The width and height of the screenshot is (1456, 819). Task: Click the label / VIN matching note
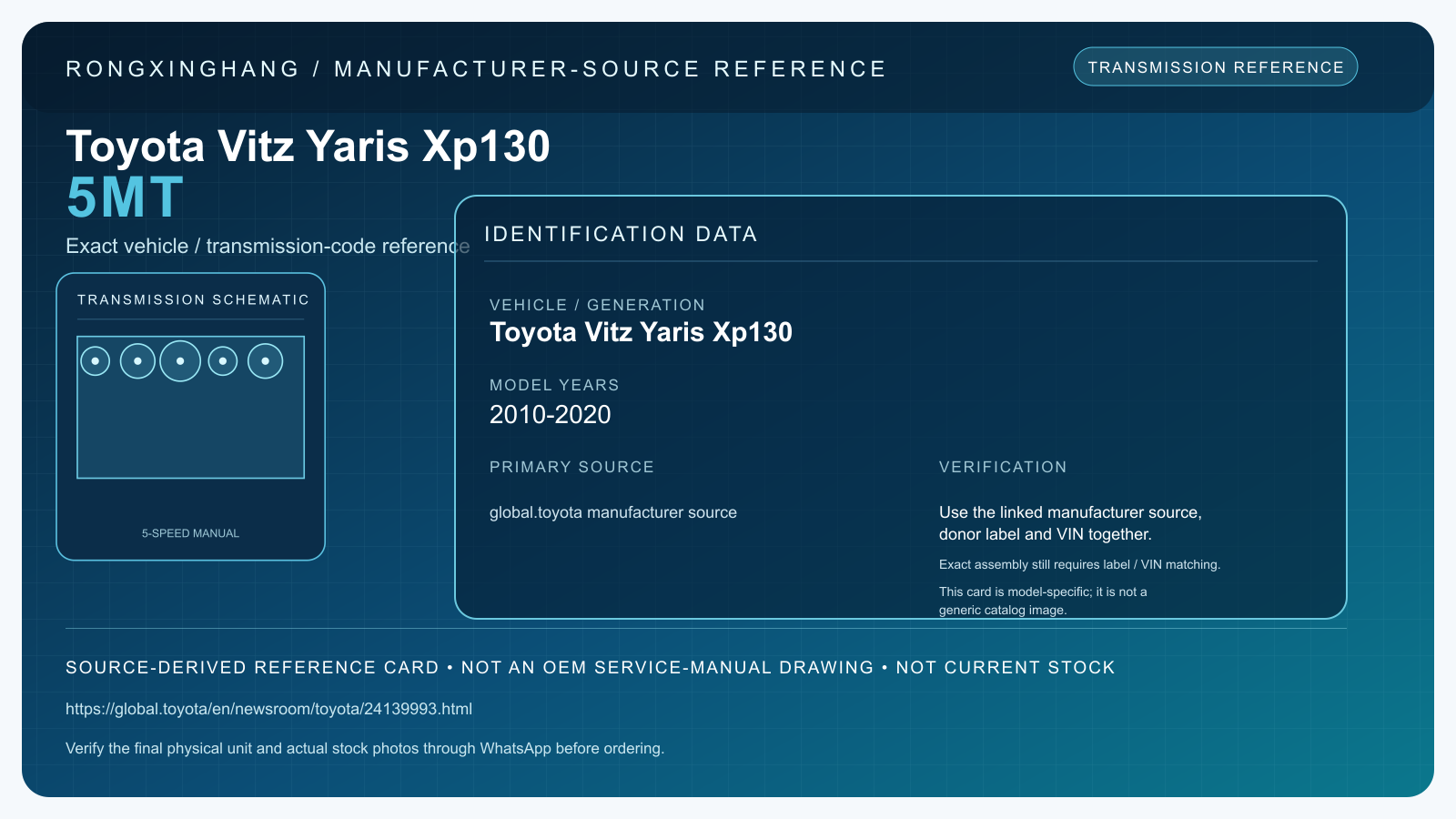[1079, 564]
